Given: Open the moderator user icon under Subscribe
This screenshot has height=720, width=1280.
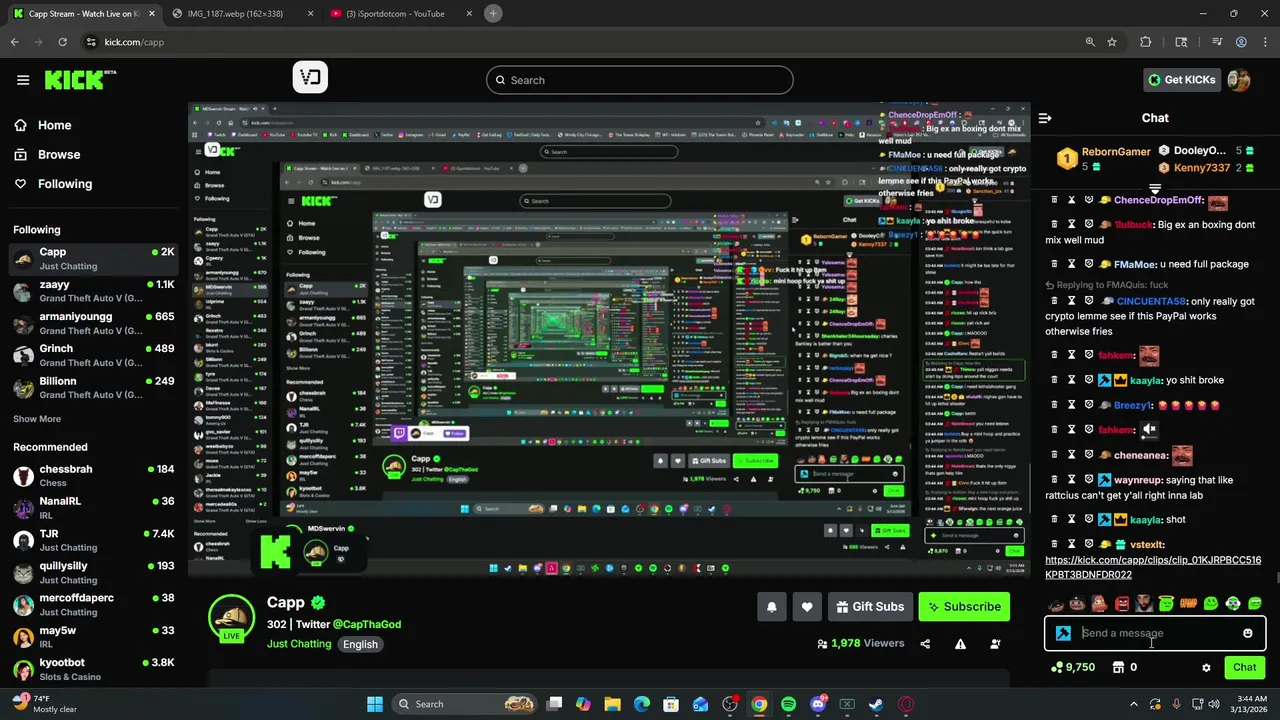Looking at the screenshot, I should (995, 644).
